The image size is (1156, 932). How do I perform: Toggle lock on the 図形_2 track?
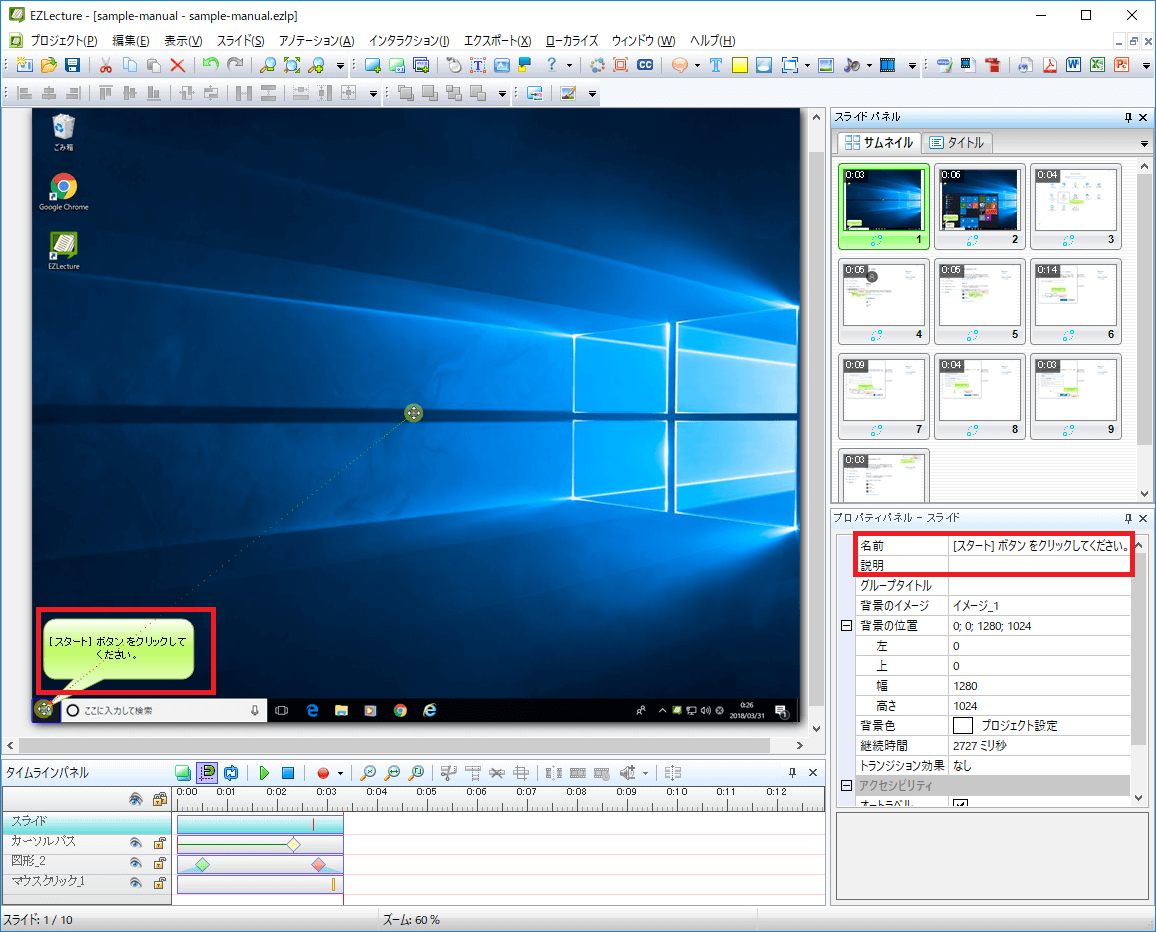[159, 862]
